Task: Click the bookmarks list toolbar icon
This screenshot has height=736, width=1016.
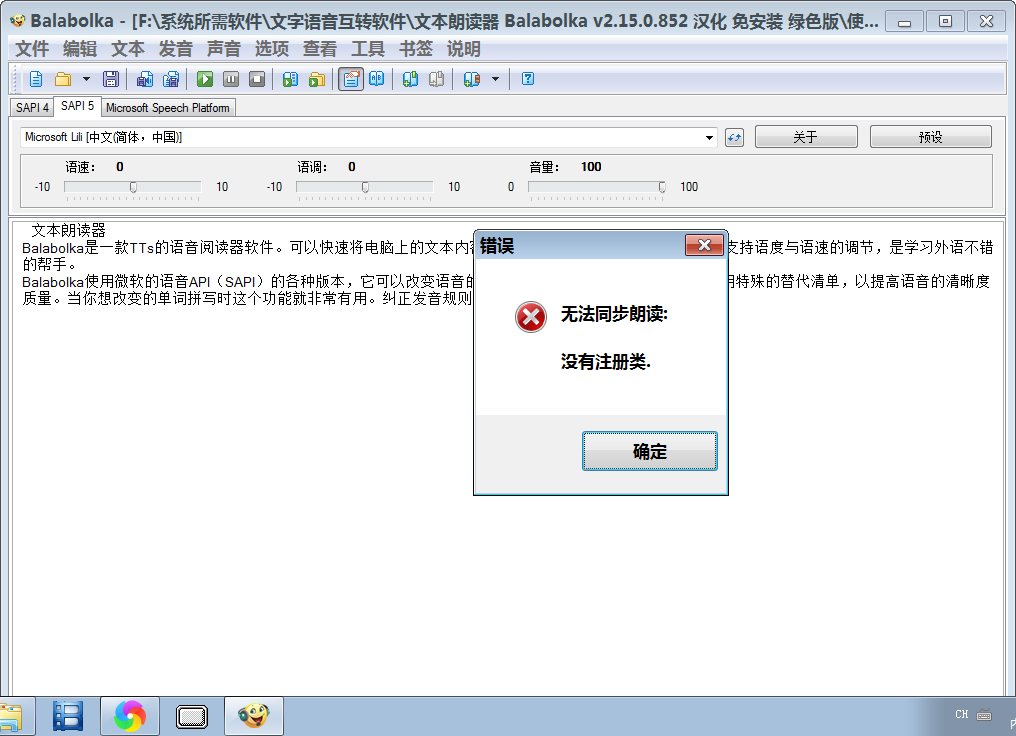Action: pyautogui.click(x=472, y=79)
